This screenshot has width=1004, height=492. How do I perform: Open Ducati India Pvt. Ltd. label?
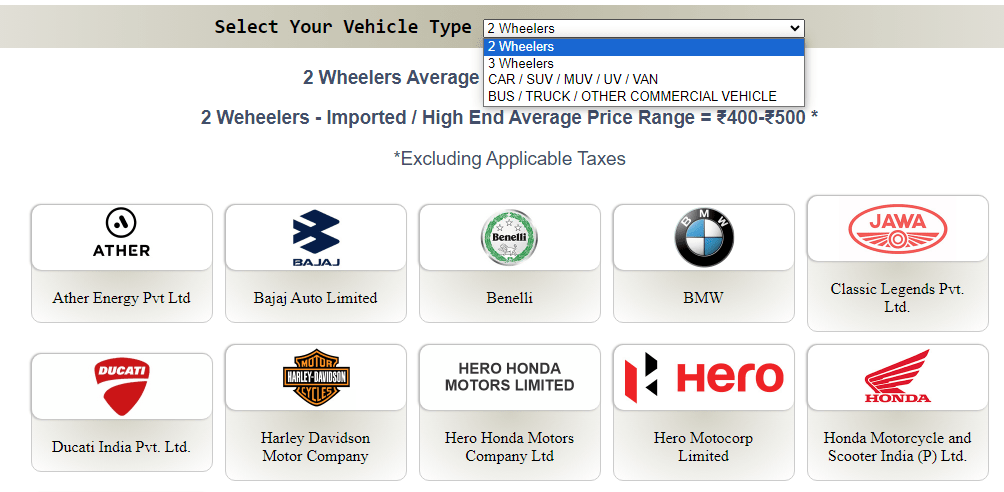click(x=122, y=447)
